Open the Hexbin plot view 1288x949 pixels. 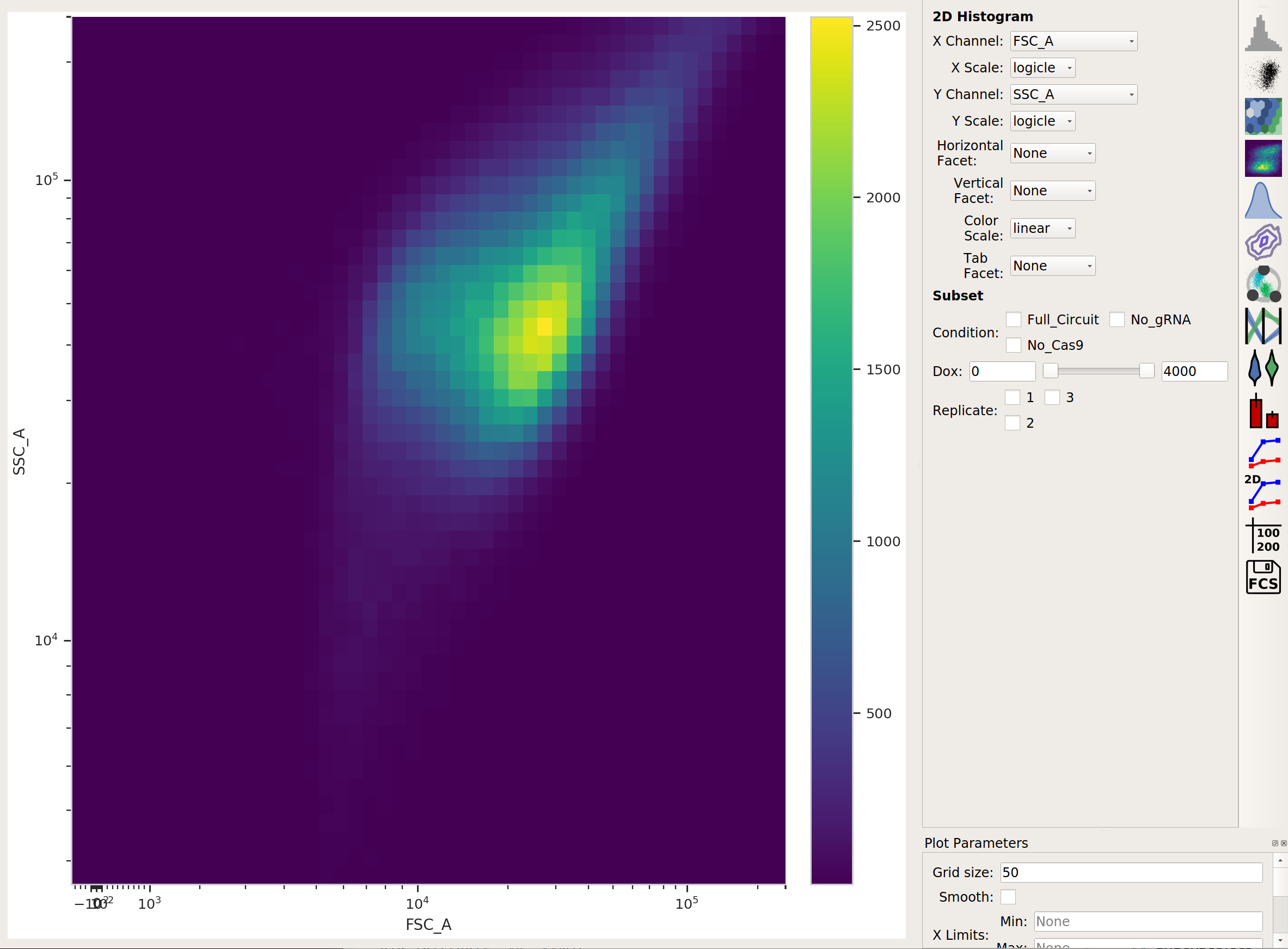coord(1263,116)
